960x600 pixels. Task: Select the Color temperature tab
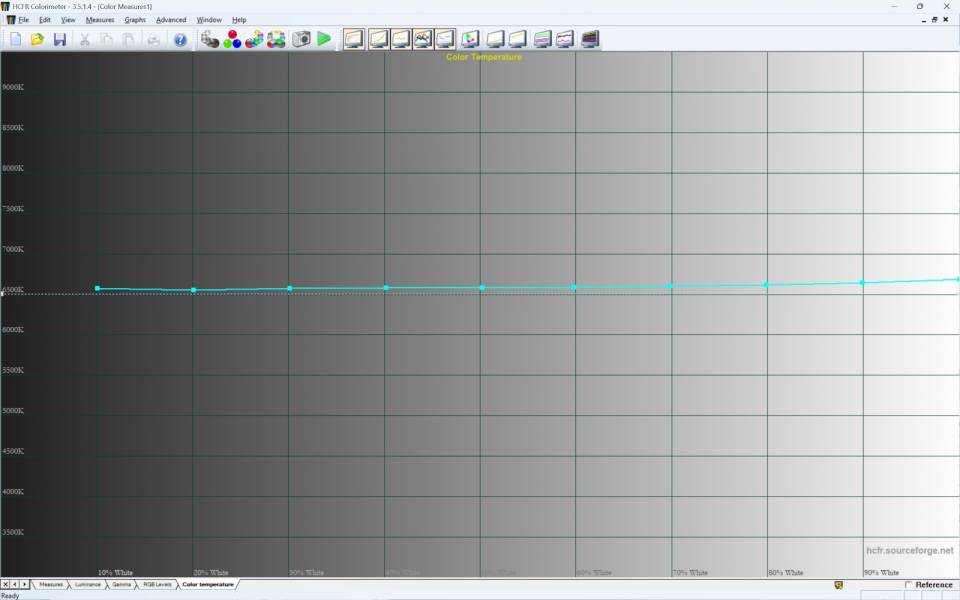(x=208, y=585)
